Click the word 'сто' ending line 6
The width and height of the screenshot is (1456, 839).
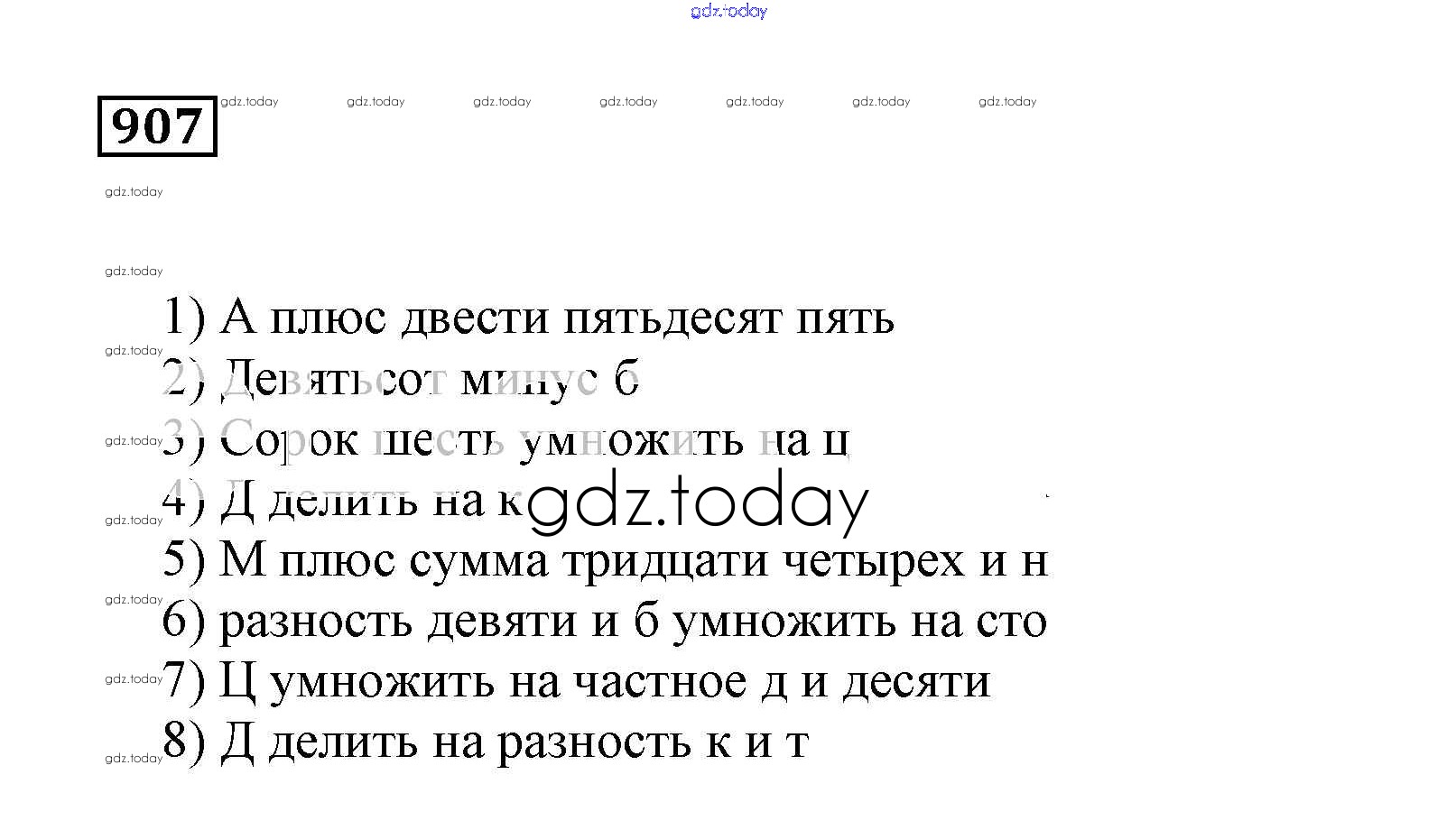tap(1011, 622)
